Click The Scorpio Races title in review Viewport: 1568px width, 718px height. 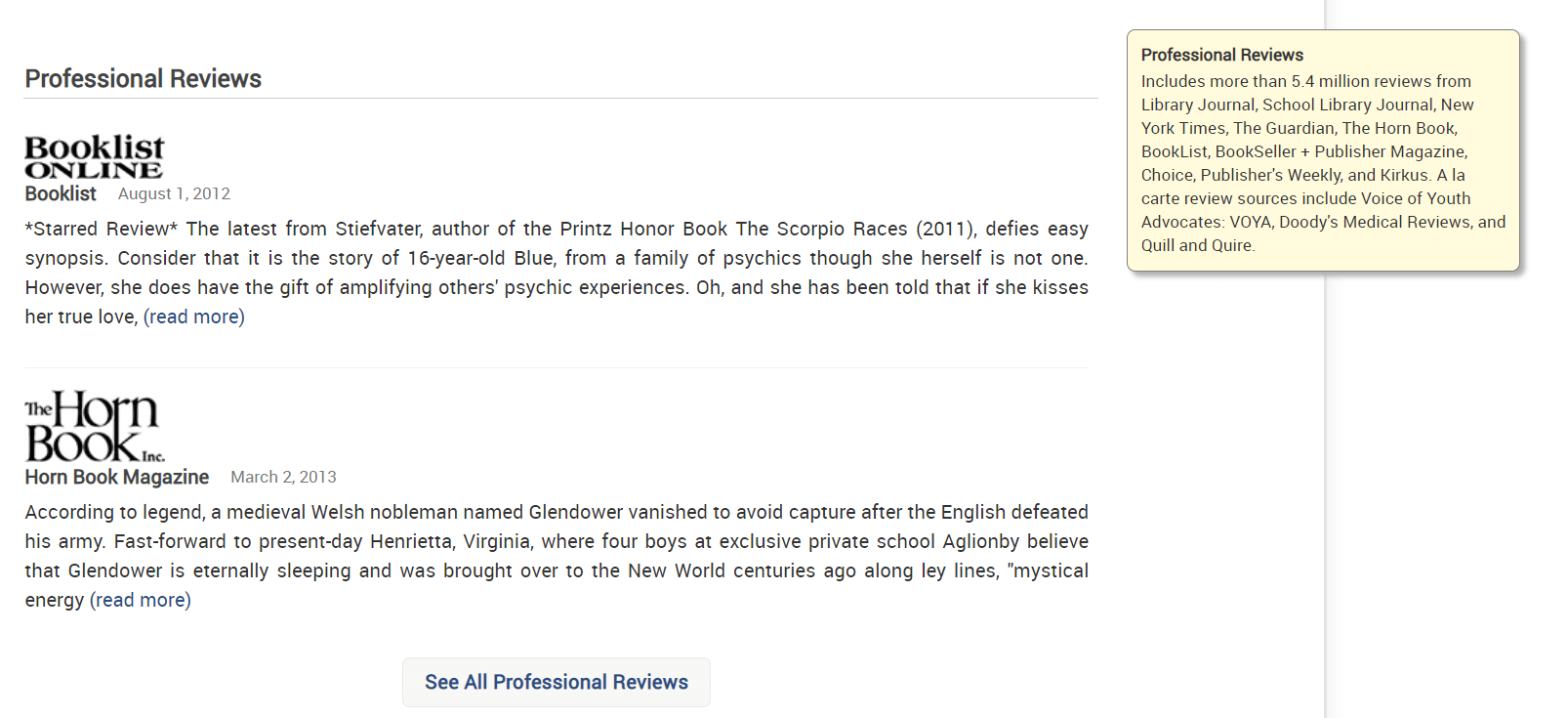click(821, 229)
